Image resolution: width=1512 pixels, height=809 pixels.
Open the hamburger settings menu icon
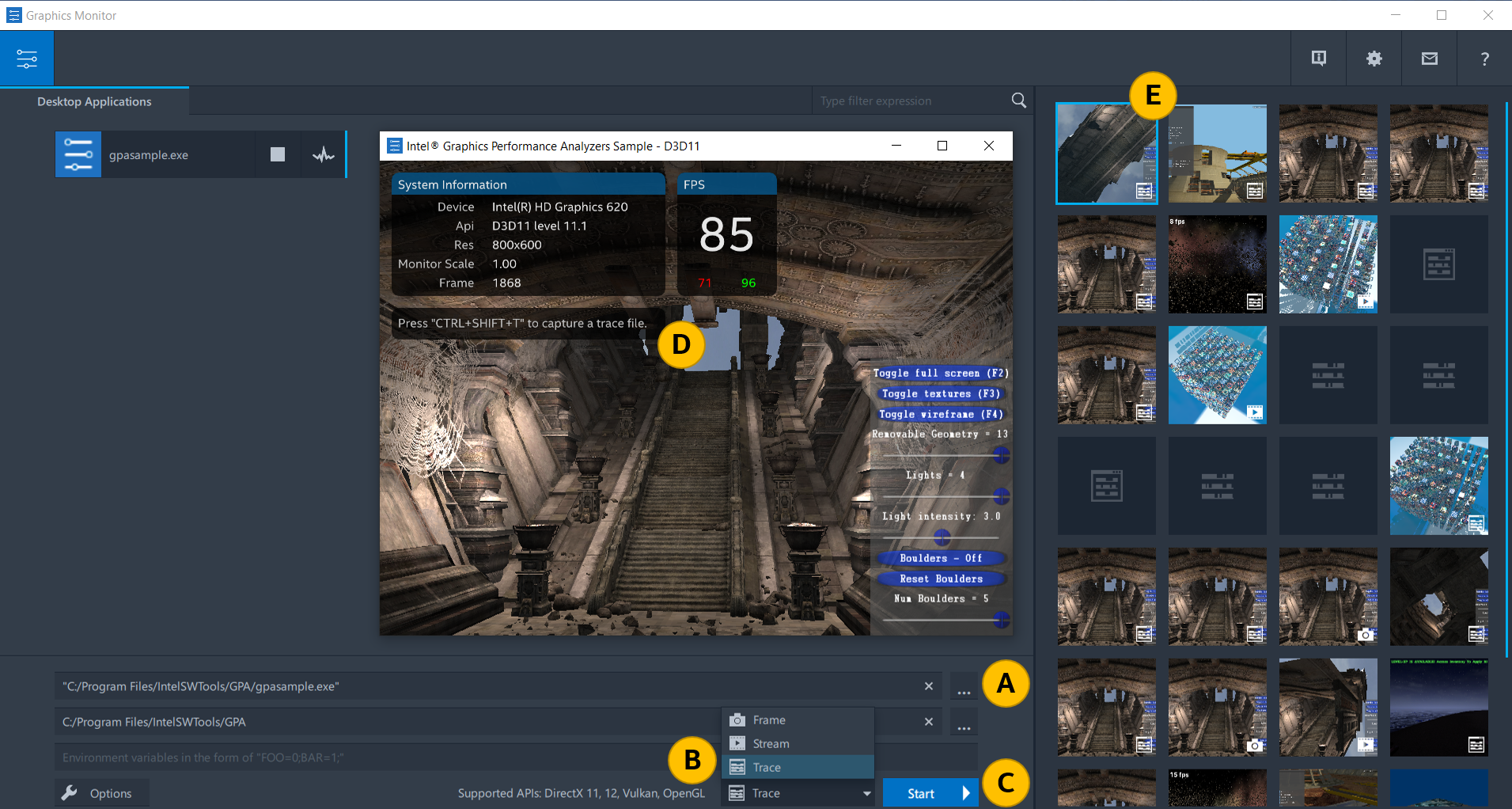tap(27, 59)
